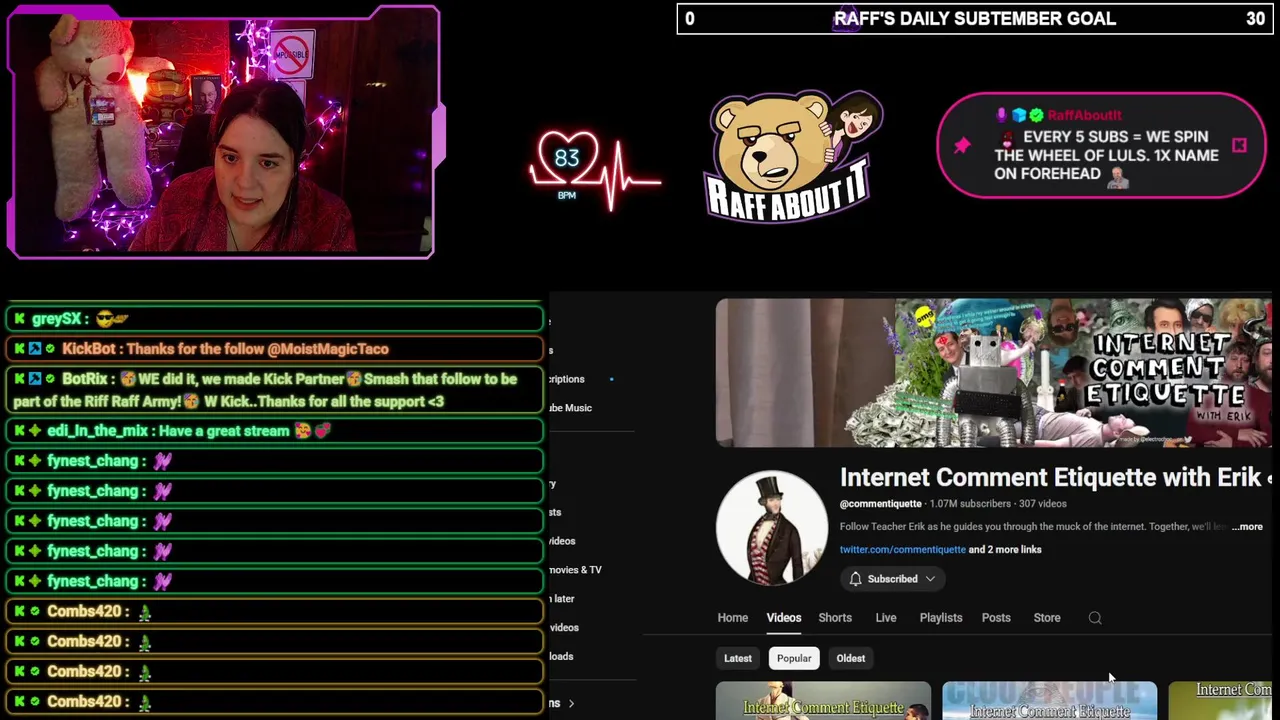1280x720 pixels.
Task: Open the third video thumbnail, cut off at the edge
Action: [x=1220, y=701]
